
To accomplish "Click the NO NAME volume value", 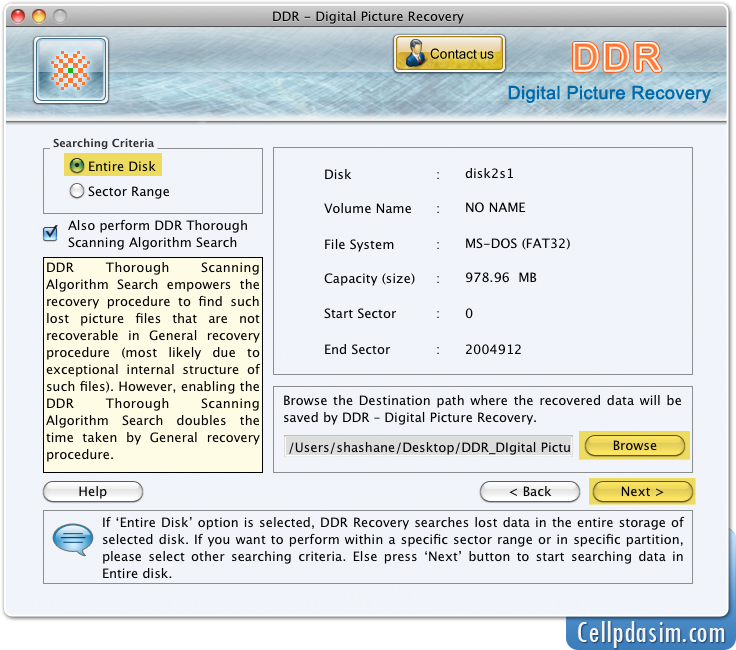I will [x=495, y=207].
